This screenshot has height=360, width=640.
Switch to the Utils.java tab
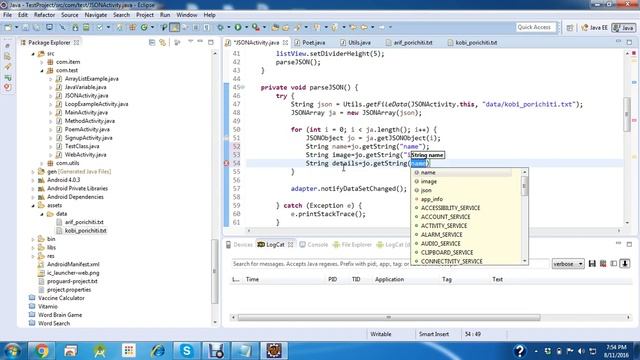(356, 42)
